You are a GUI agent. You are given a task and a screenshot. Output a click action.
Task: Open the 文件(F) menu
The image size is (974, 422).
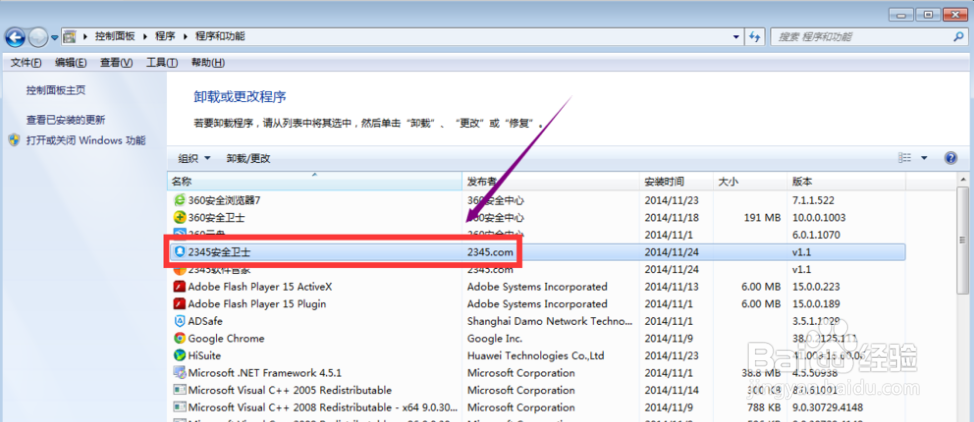(26, 63)
